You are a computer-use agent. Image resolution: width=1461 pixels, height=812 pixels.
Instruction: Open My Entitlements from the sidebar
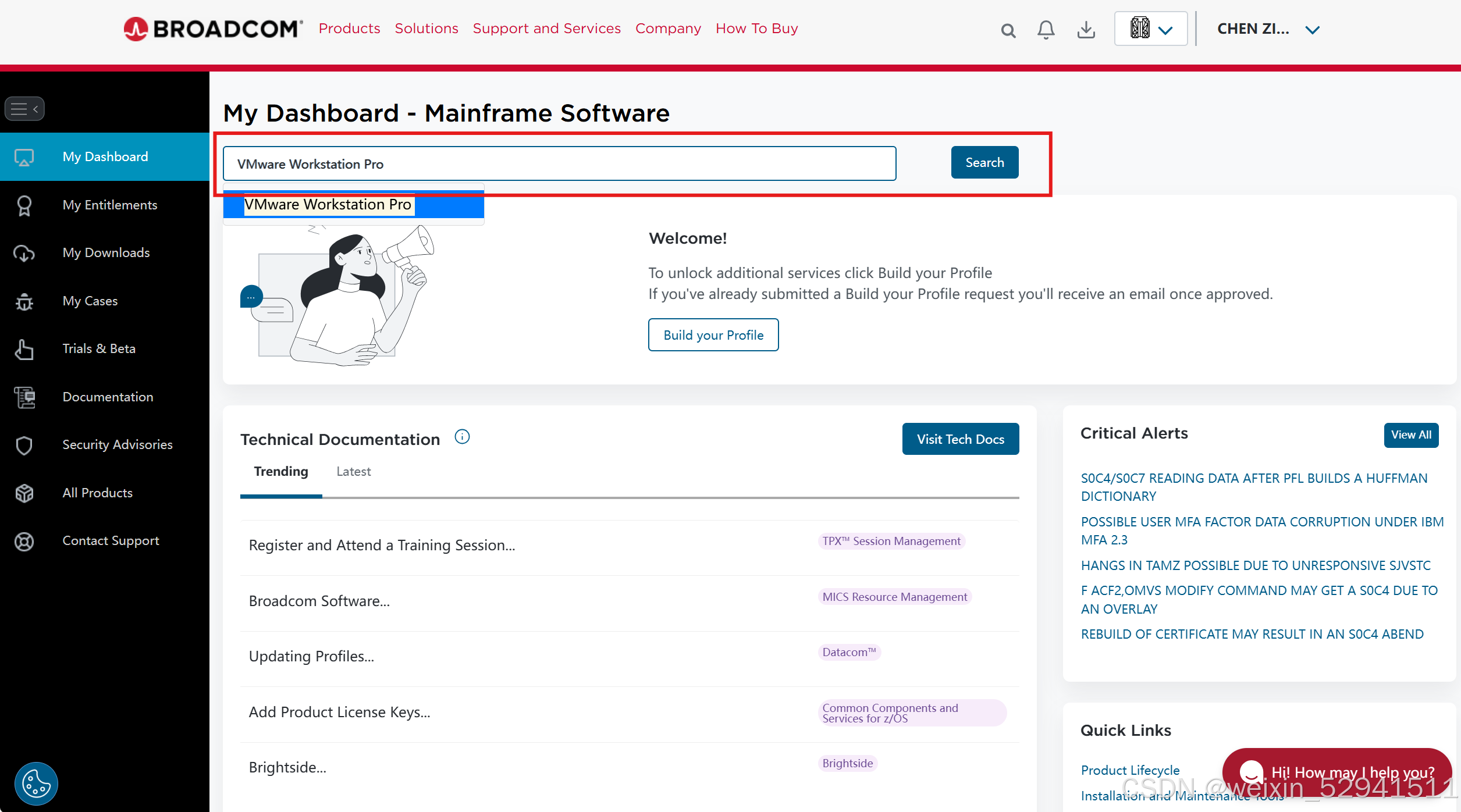tap(109, 205)
